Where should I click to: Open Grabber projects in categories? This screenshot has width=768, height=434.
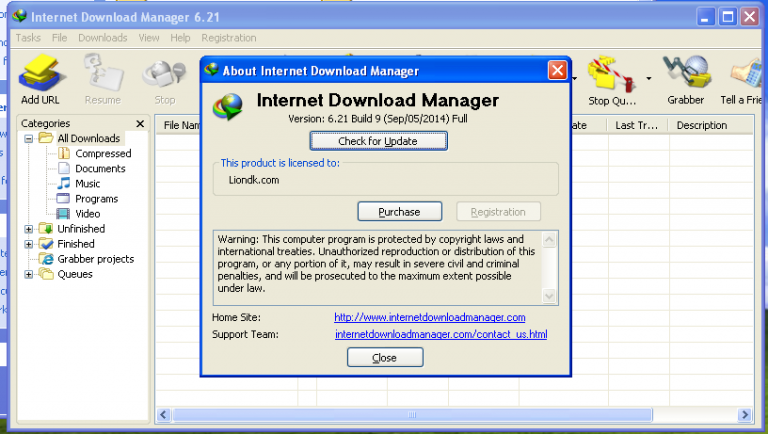95,259
